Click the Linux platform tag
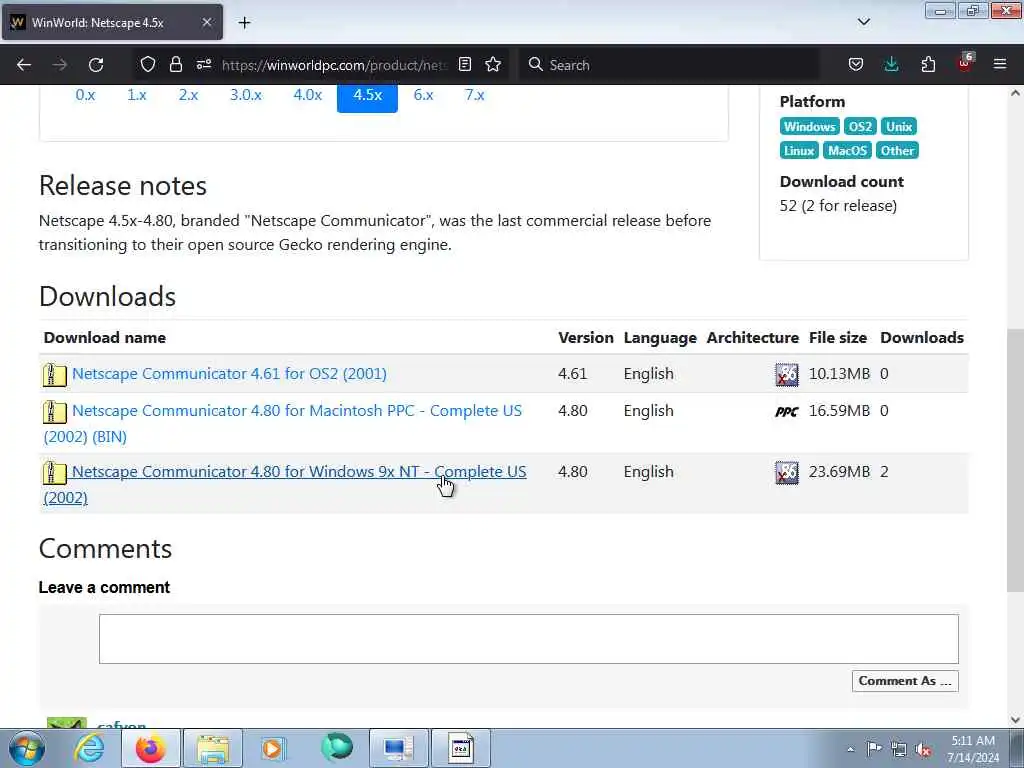 pos(799,151)
